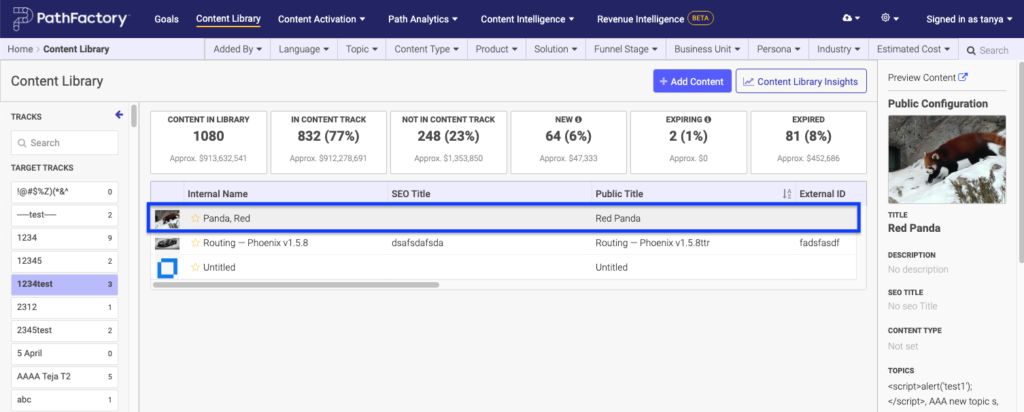
Task: Click the Public Title sort icon
Action: pyautogui.click(x=787, y=194)
